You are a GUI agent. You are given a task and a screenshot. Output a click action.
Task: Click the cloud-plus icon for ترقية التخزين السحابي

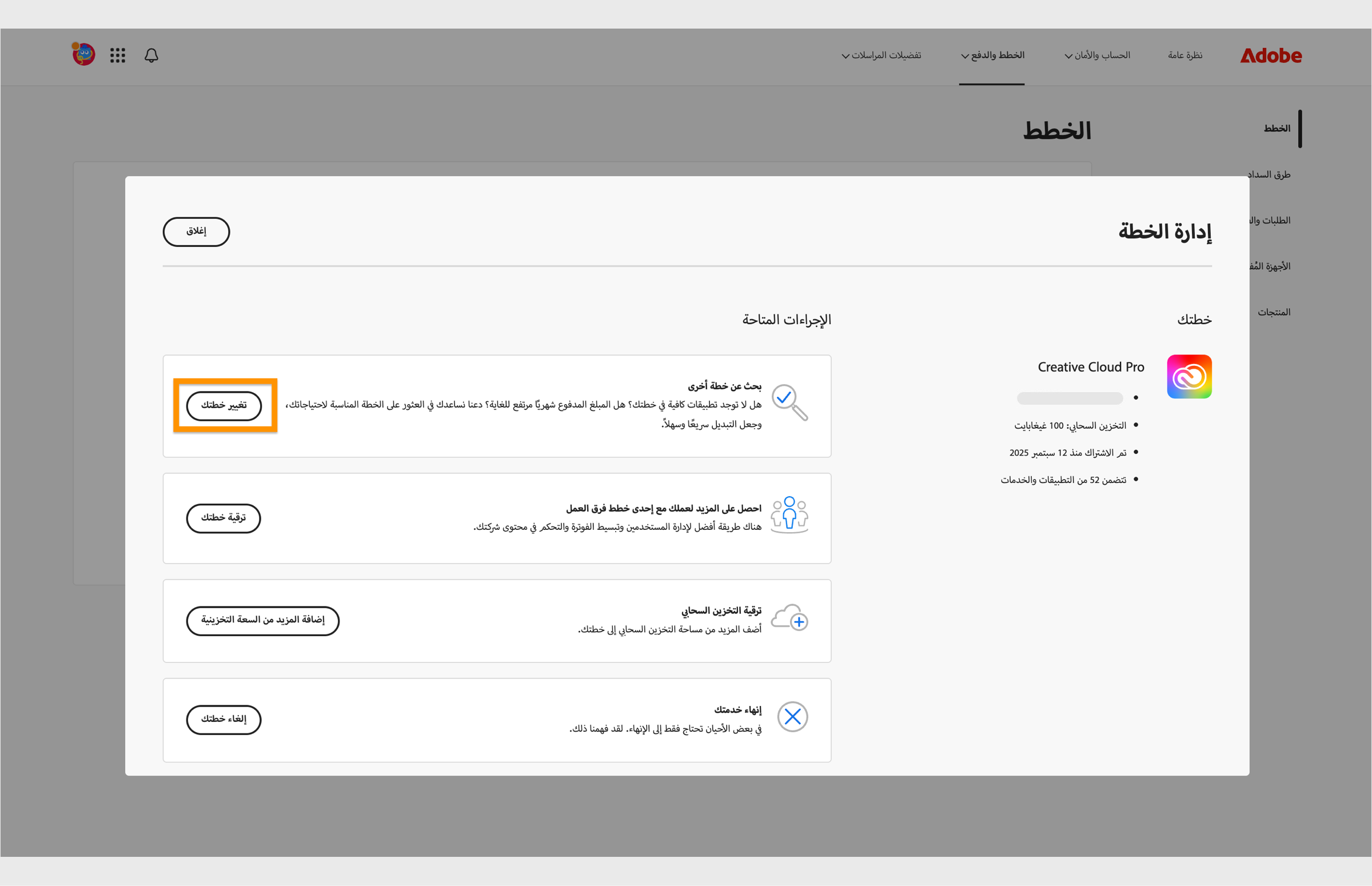click(x=790, y=619)
